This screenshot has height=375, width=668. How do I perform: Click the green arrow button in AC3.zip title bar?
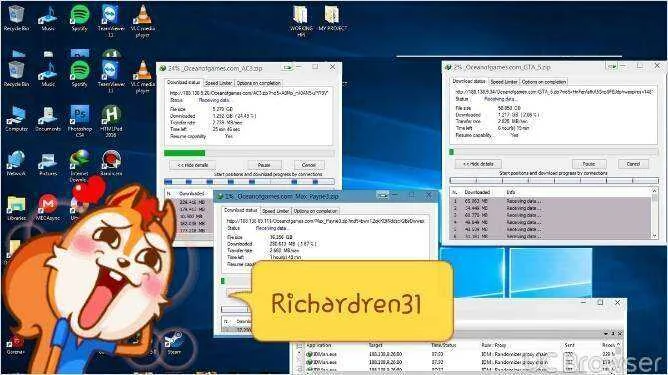click(288, 67)
